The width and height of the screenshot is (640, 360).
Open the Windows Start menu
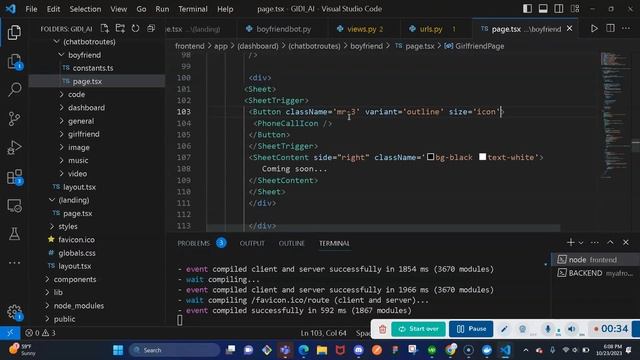(x=118, y=350)
